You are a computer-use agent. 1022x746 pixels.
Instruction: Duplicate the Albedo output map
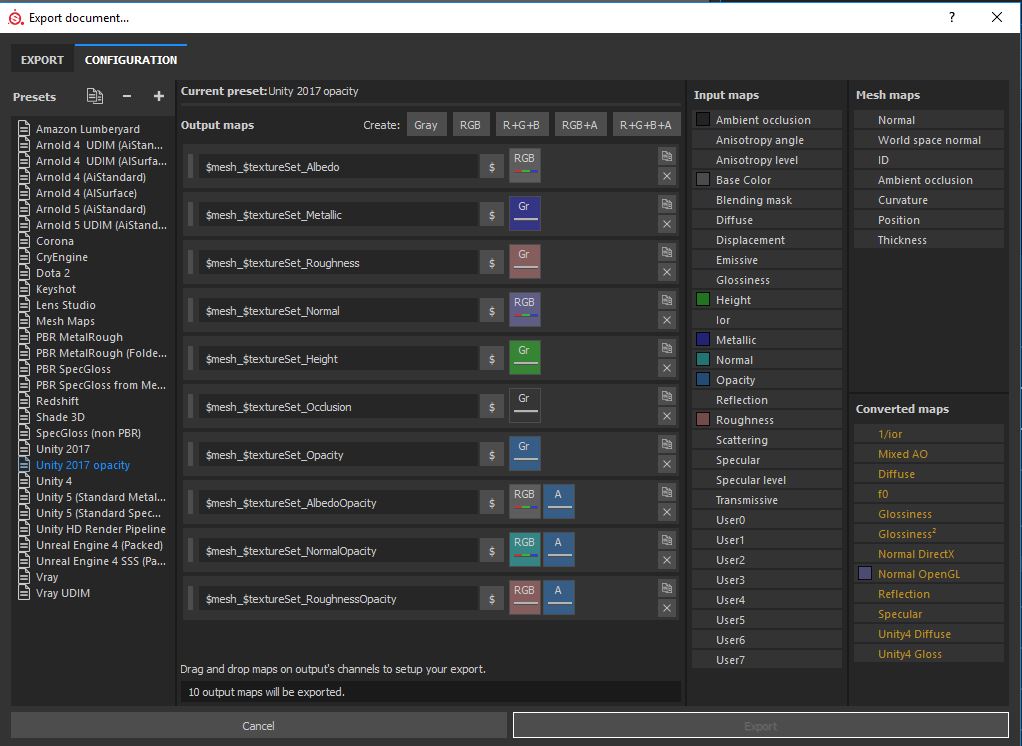click(x=667, y=156)
